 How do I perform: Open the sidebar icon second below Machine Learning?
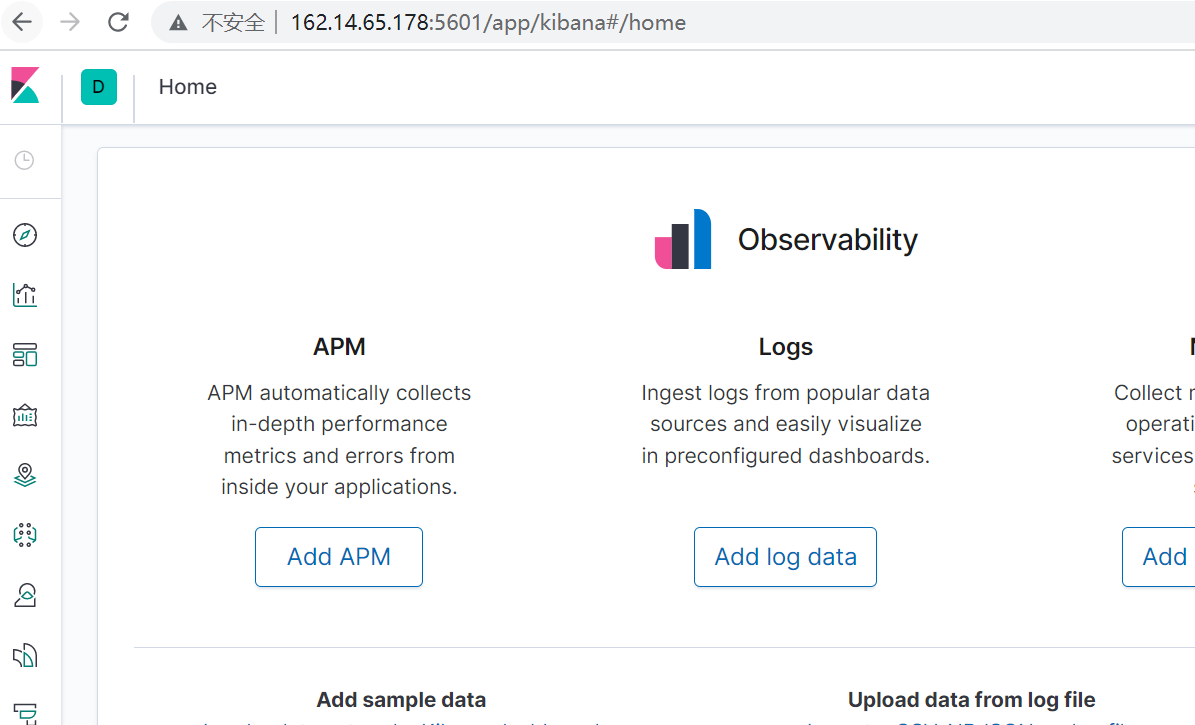point(25,656)
